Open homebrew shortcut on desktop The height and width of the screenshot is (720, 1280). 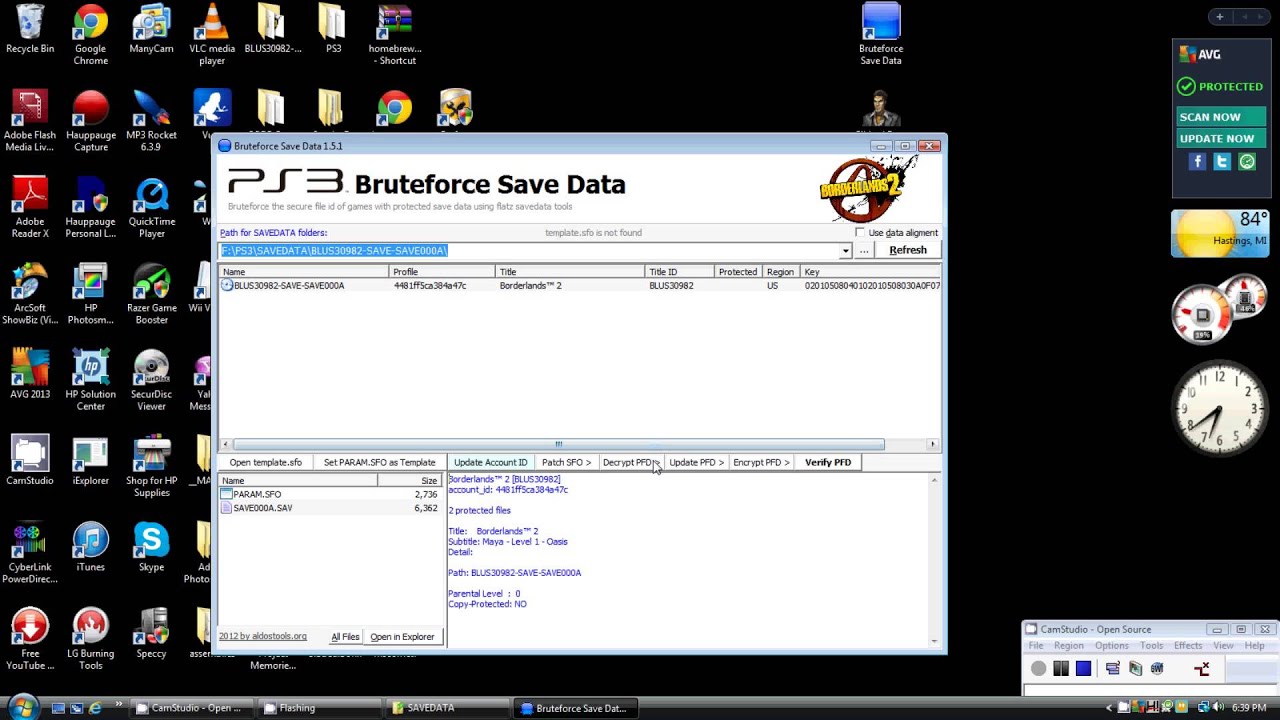tap(394, 35)
